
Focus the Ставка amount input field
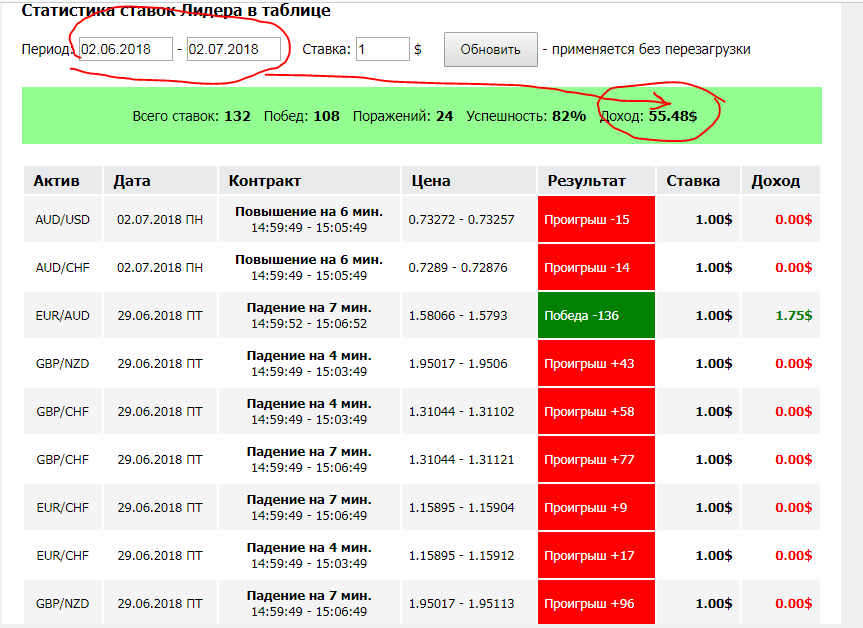pyautogui.click(x=383, y=49)
